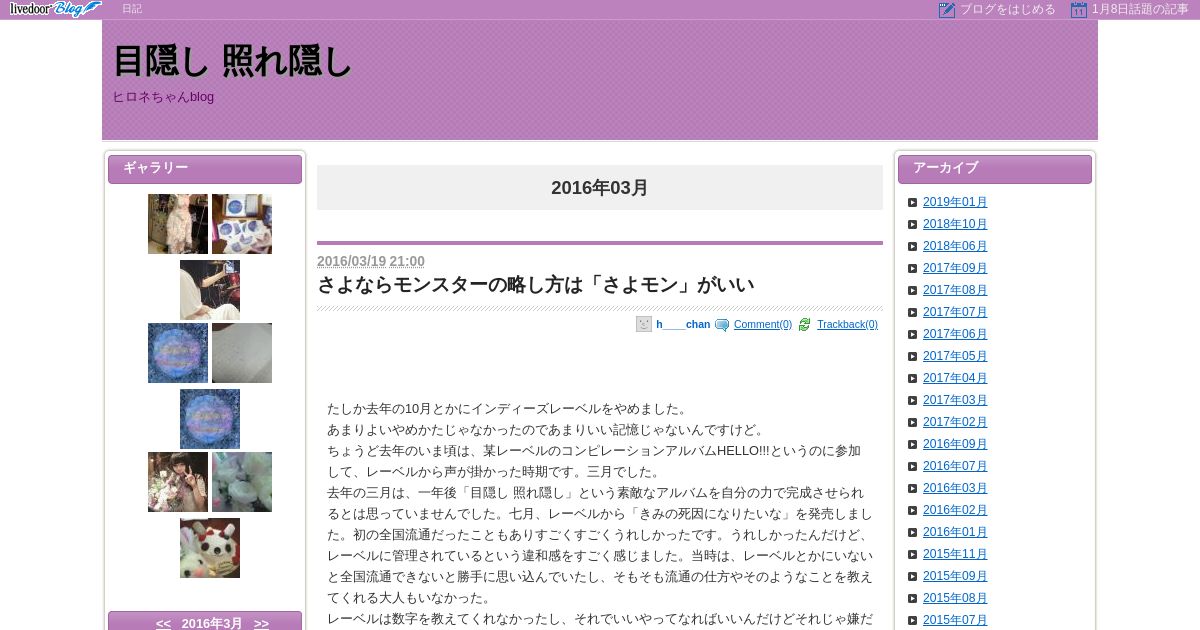Open archive 2015年08月
This screenshot has height=630, width=1200.
955,598
